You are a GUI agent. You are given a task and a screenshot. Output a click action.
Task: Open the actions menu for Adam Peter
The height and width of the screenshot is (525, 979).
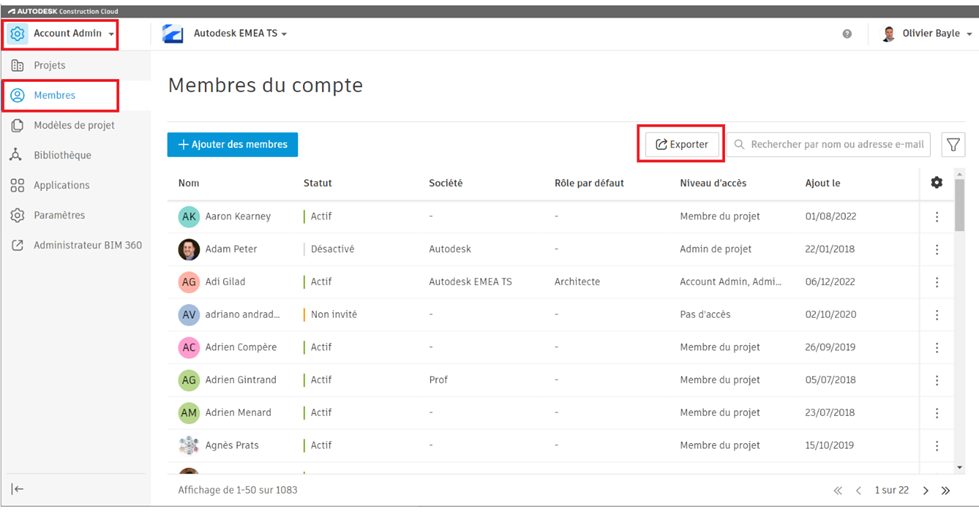(937, 249)
